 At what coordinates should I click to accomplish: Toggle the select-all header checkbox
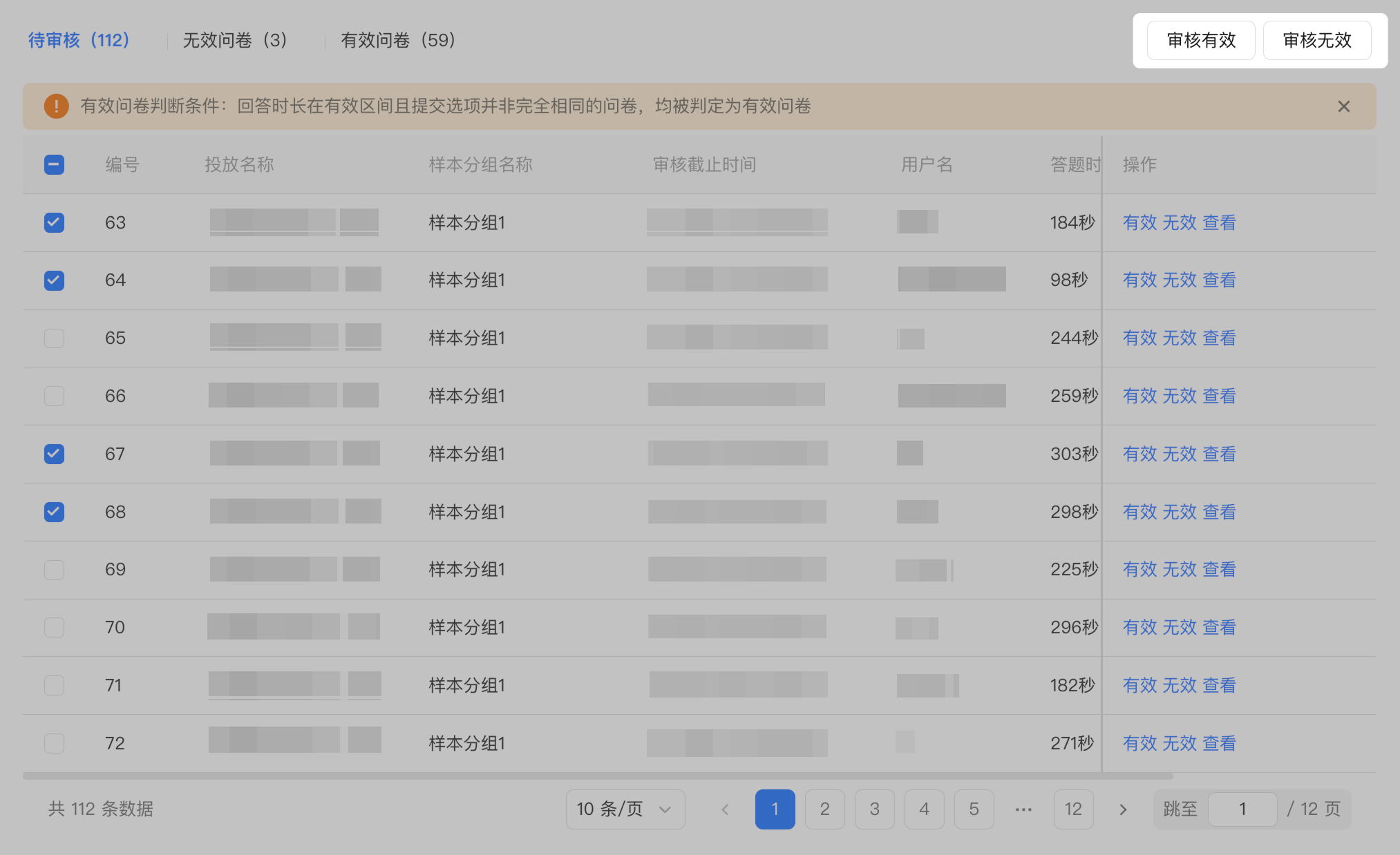54,164
